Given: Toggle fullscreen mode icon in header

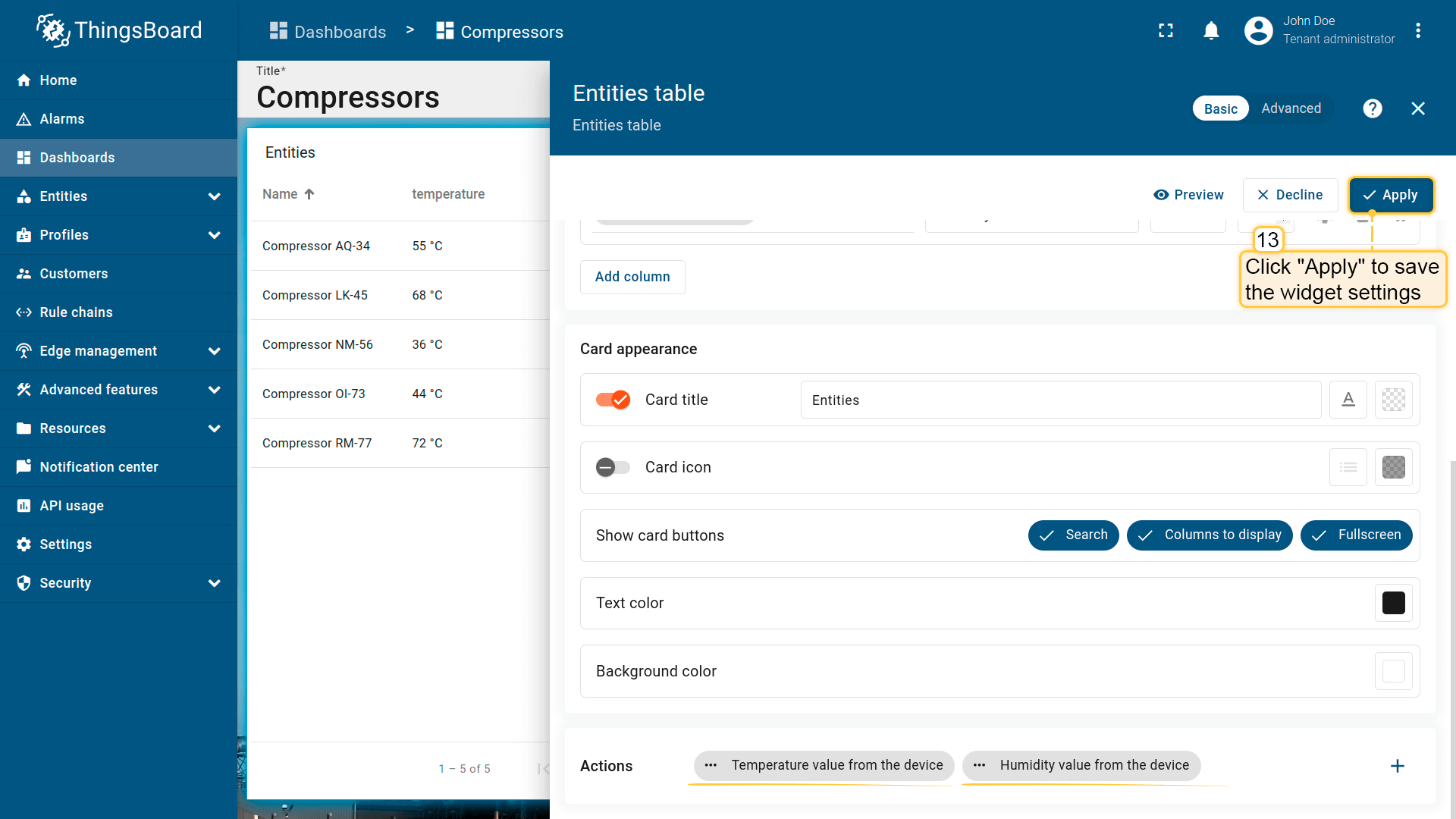Looking at the screenshot, I should coord(1166,30).
